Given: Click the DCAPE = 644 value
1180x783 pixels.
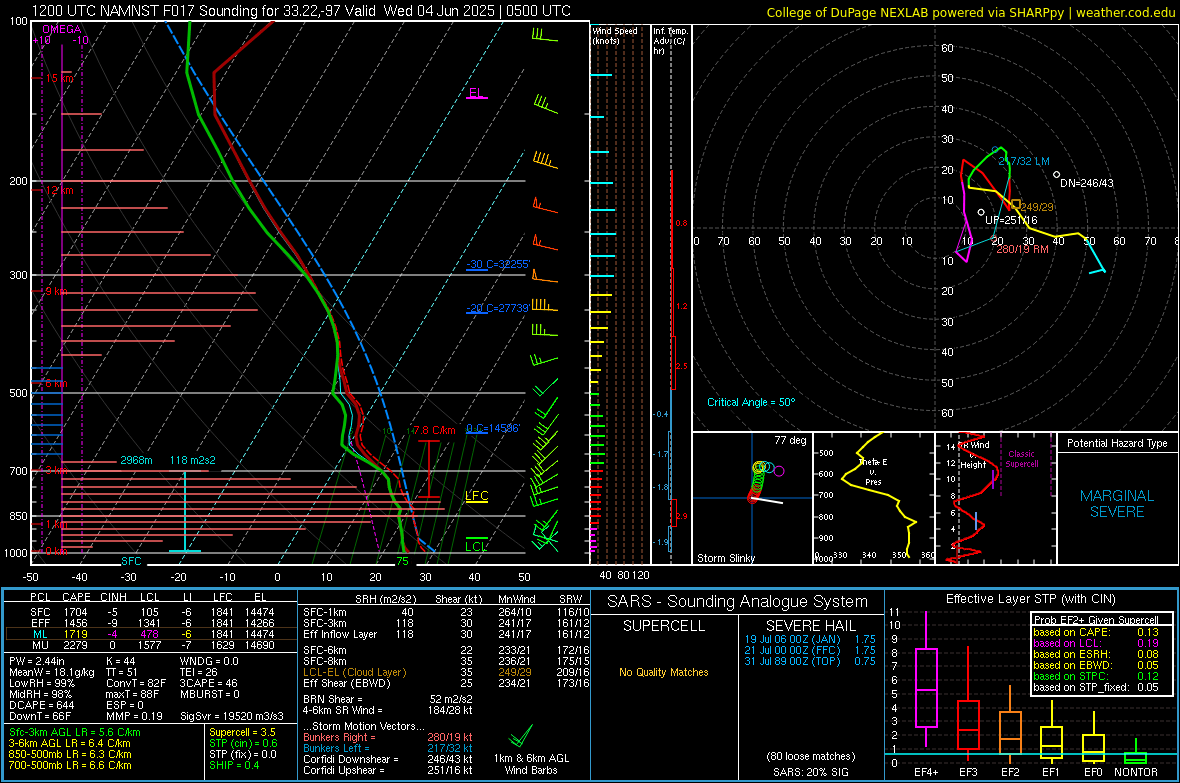Looking at the screenshot, I should tap(41, 705).
